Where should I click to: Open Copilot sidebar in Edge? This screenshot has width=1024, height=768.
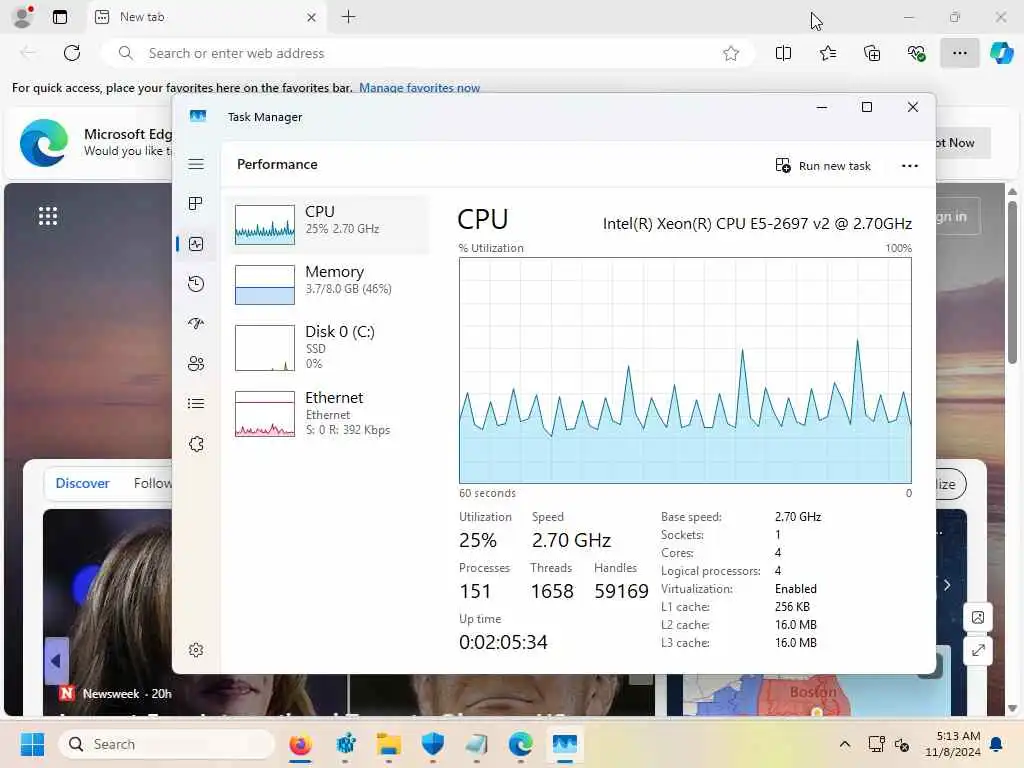click(x=1001, y=53)
